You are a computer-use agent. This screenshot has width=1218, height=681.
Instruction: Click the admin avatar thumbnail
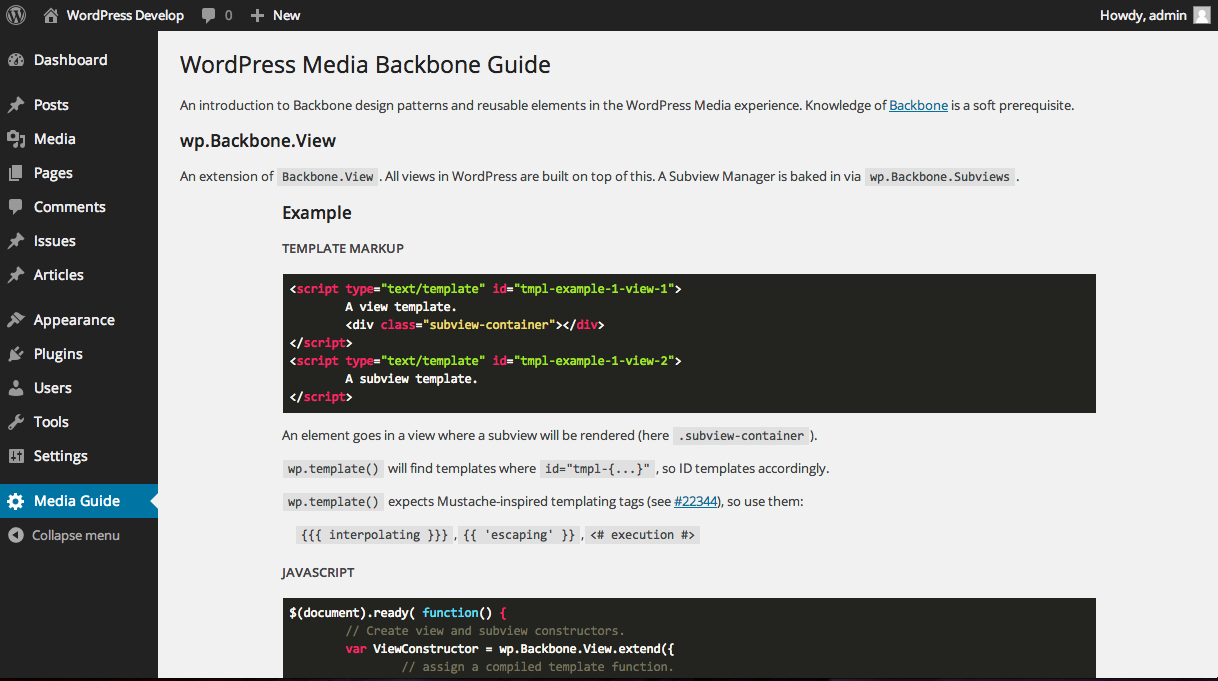point(1201,15)
